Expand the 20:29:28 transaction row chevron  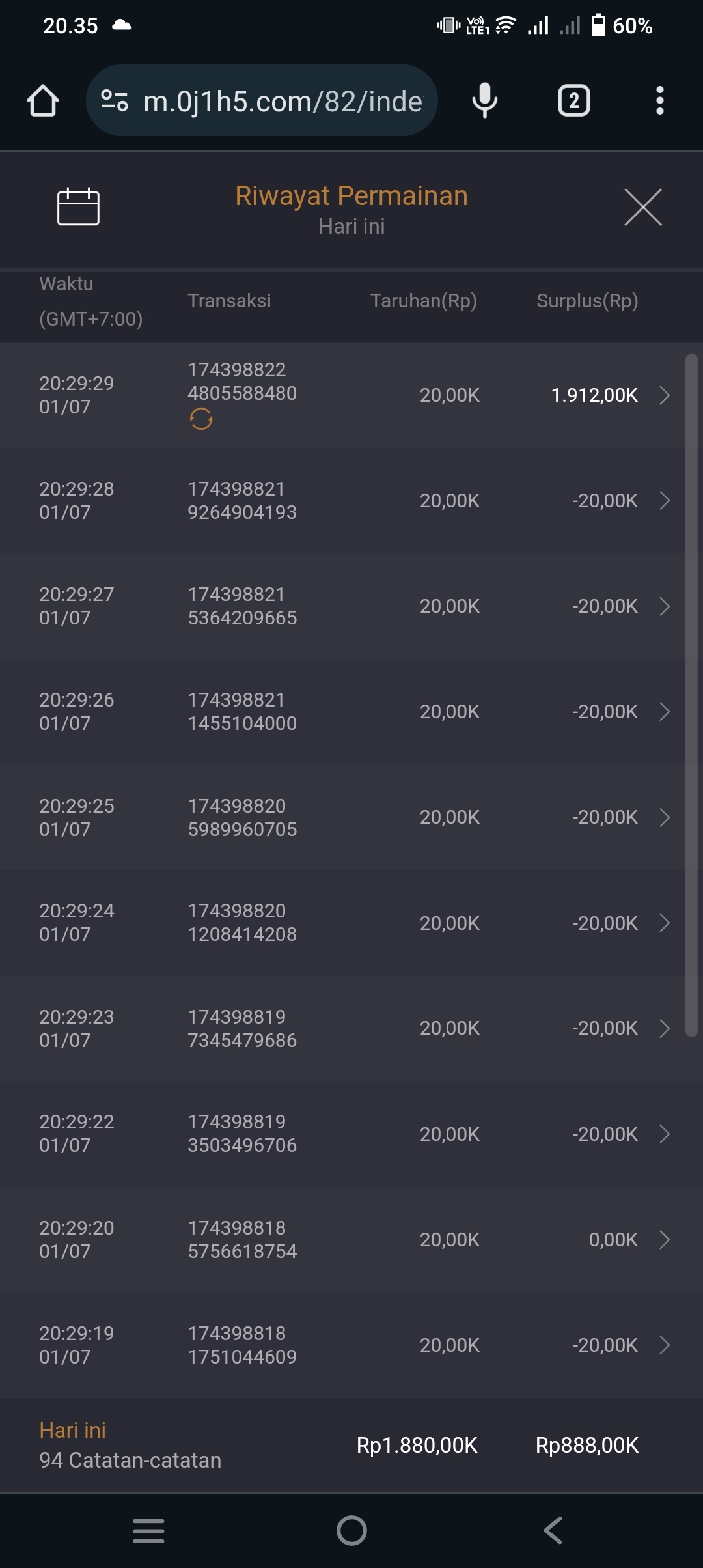point(664,501)
